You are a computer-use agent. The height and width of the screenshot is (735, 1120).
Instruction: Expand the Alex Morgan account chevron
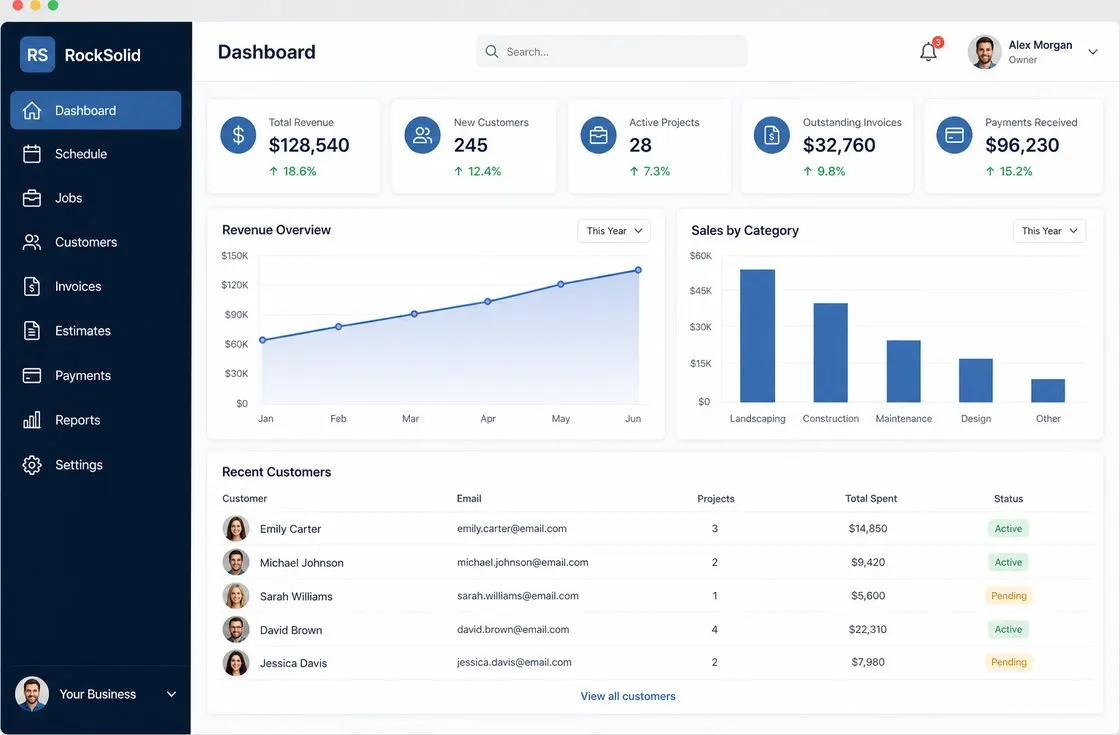1092,51
